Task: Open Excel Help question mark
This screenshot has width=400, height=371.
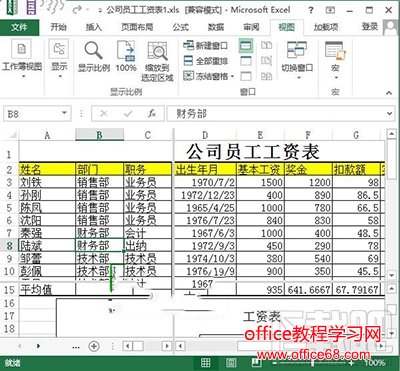Action: coord(311,10)
